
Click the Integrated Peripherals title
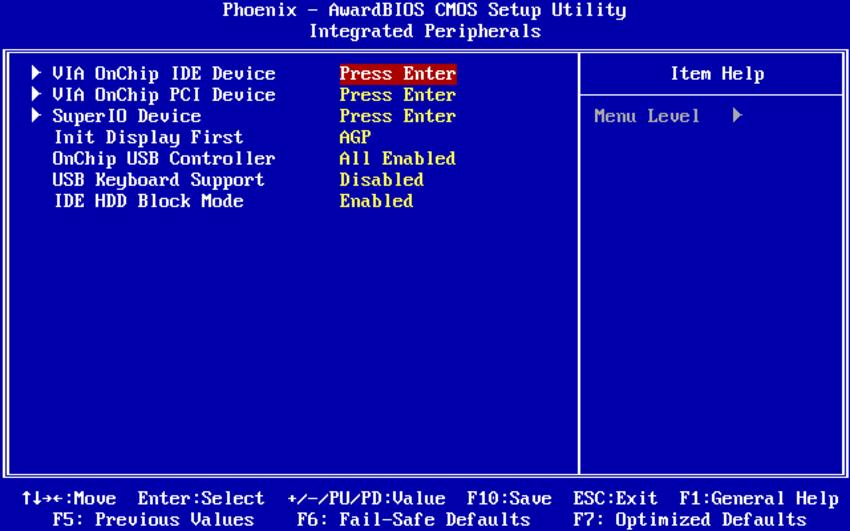425,31
